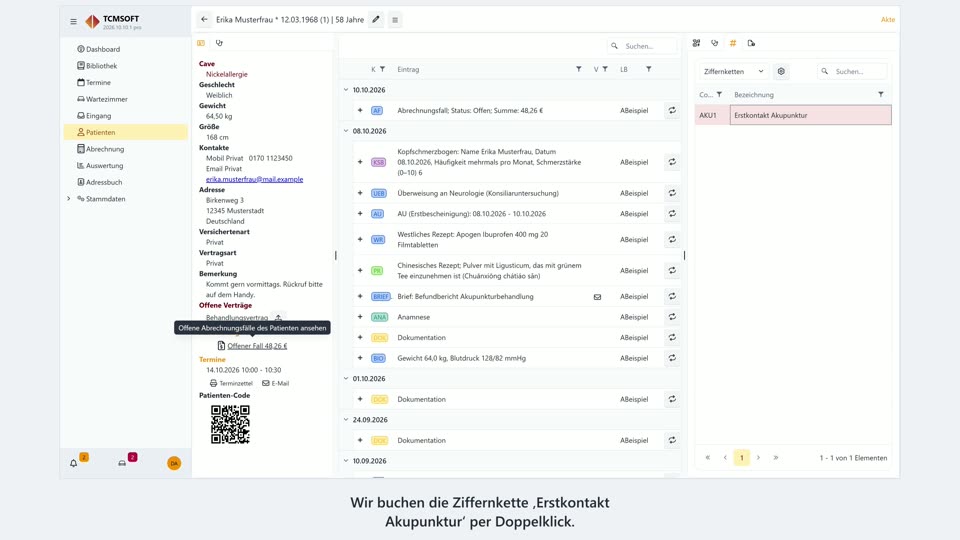Click the Terminzettel button
This screenshot has width=960, height=540.
click(x=231, y=383)
